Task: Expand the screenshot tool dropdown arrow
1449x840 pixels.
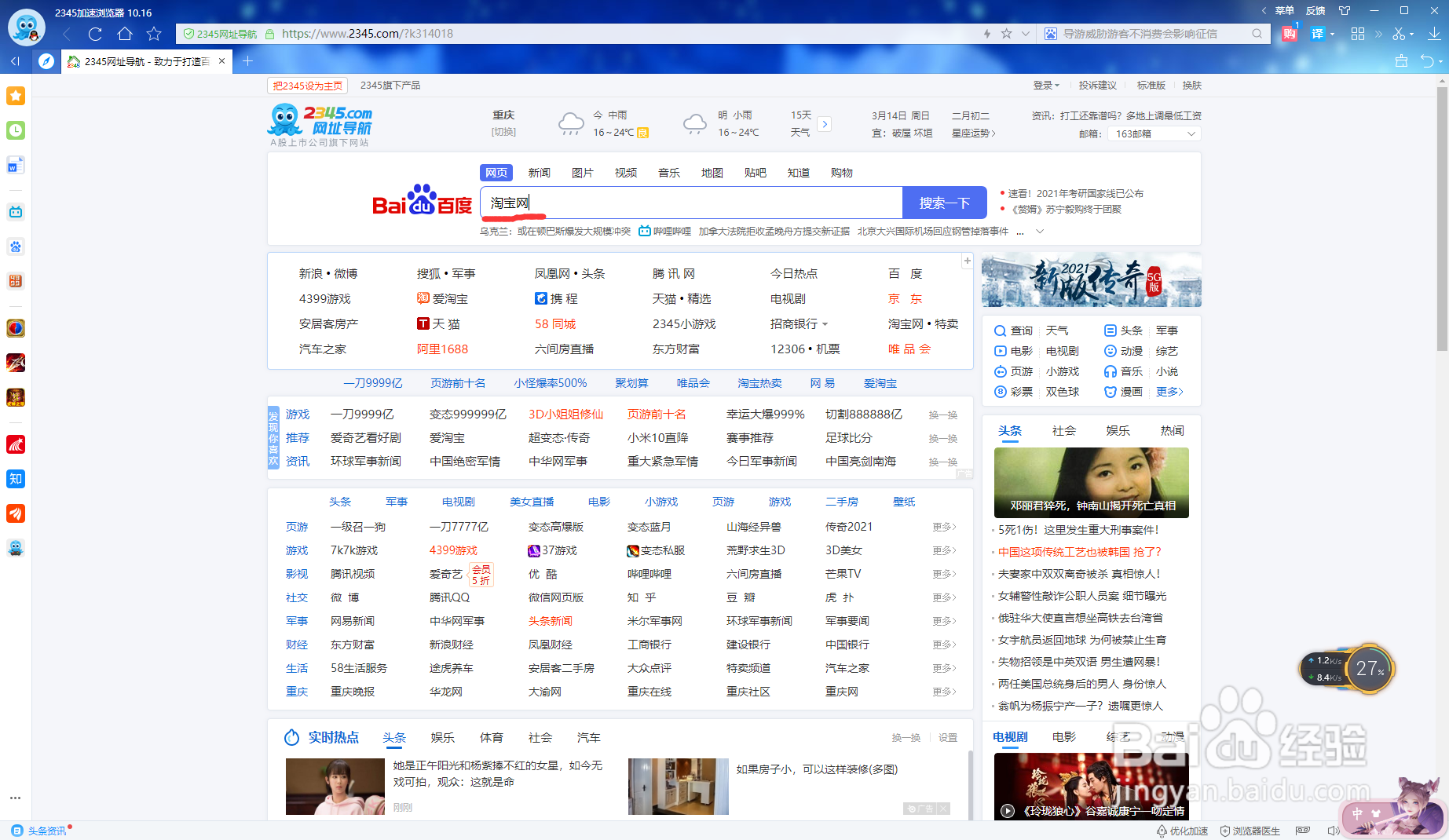Action: [1411, 35]
